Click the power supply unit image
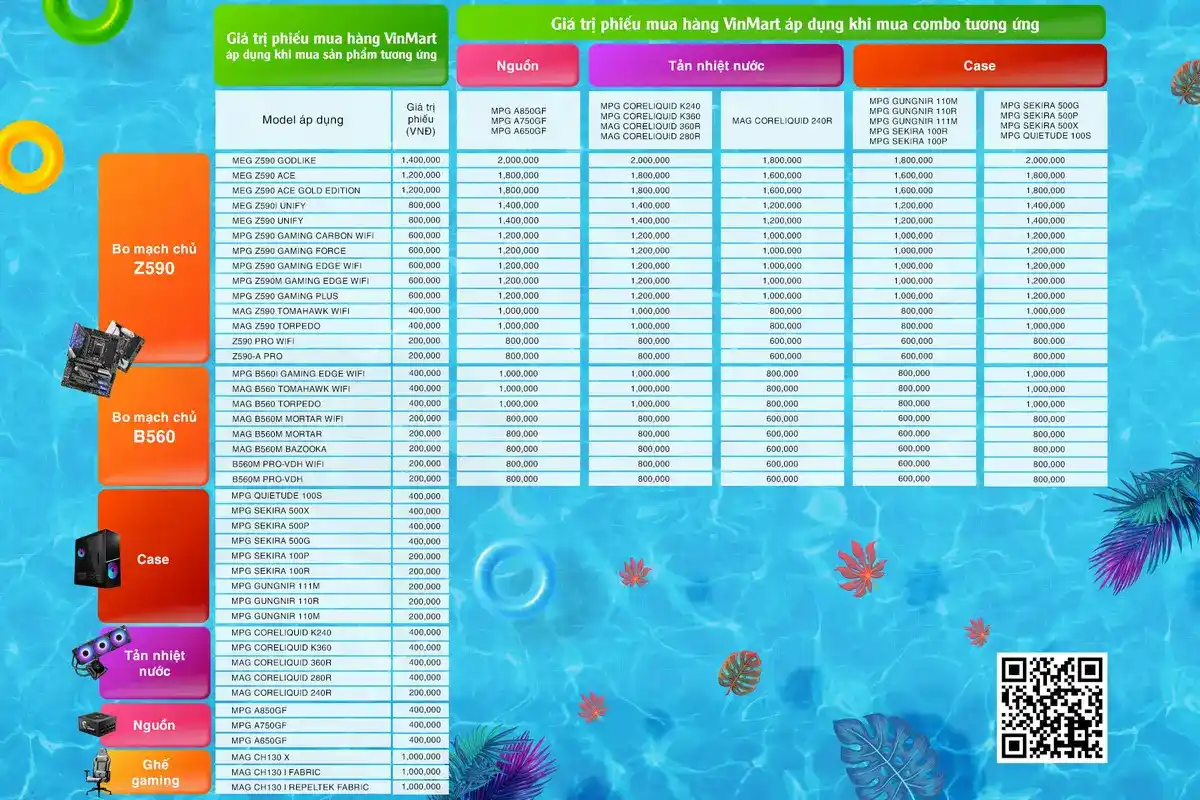 98,725
